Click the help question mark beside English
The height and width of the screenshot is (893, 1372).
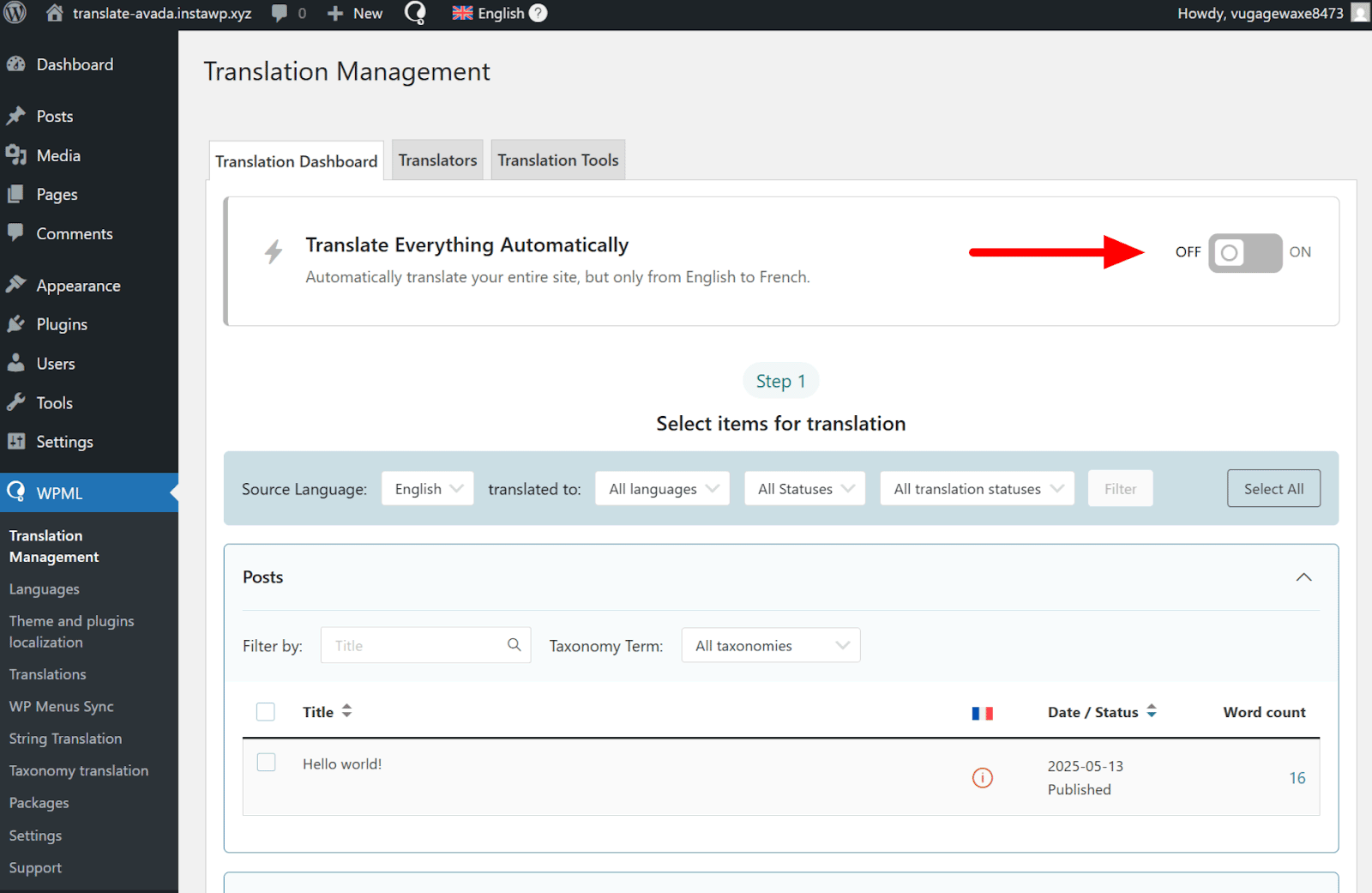538,13
